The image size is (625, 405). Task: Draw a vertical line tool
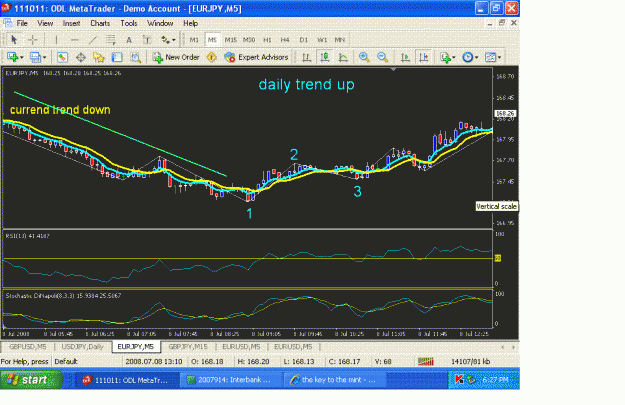(x=56, y=39)
